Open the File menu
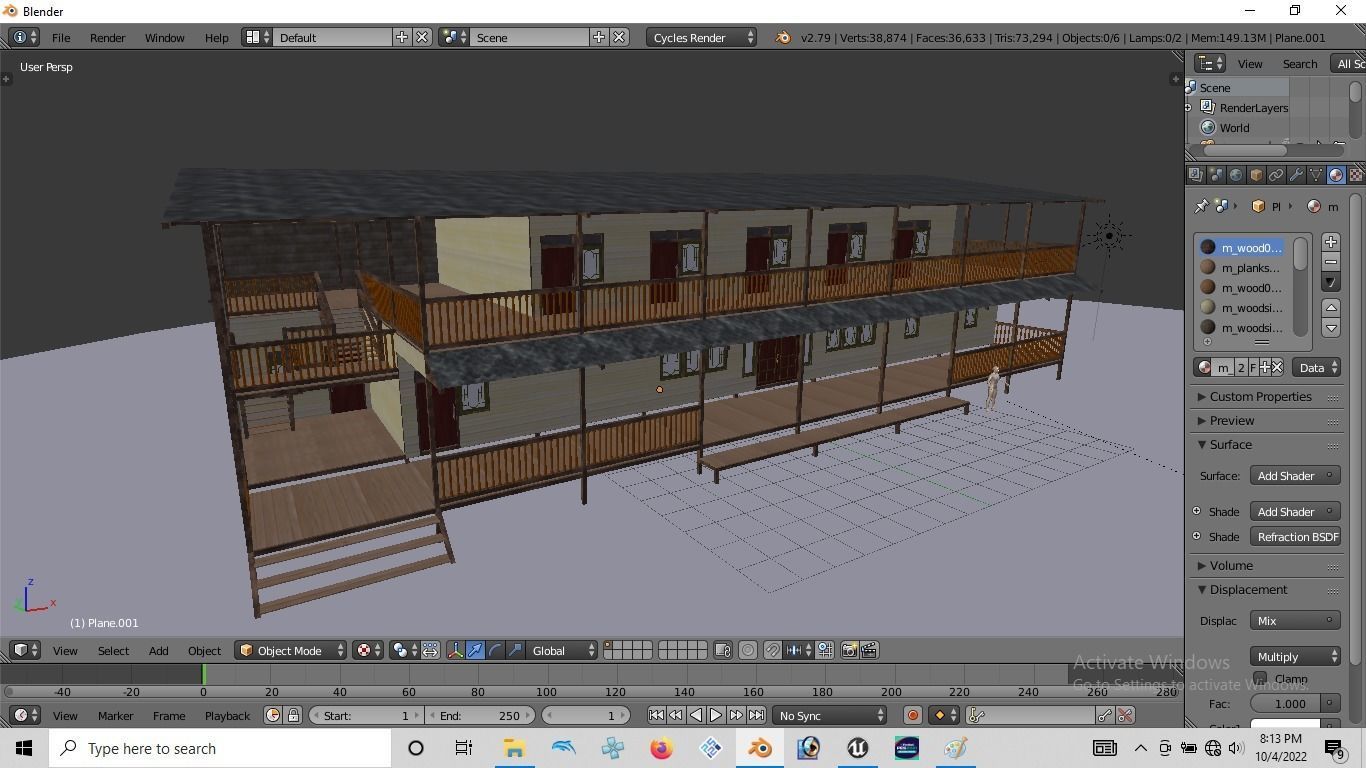Image resolution: width=1366 pixels, height=768 pixels. [x=61, y=37]
